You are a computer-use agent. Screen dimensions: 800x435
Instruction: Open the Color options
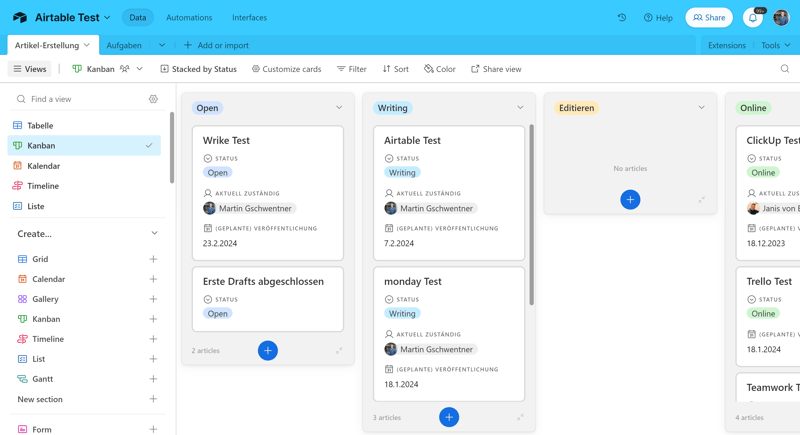pyautogui.click(x=440, y=69)
